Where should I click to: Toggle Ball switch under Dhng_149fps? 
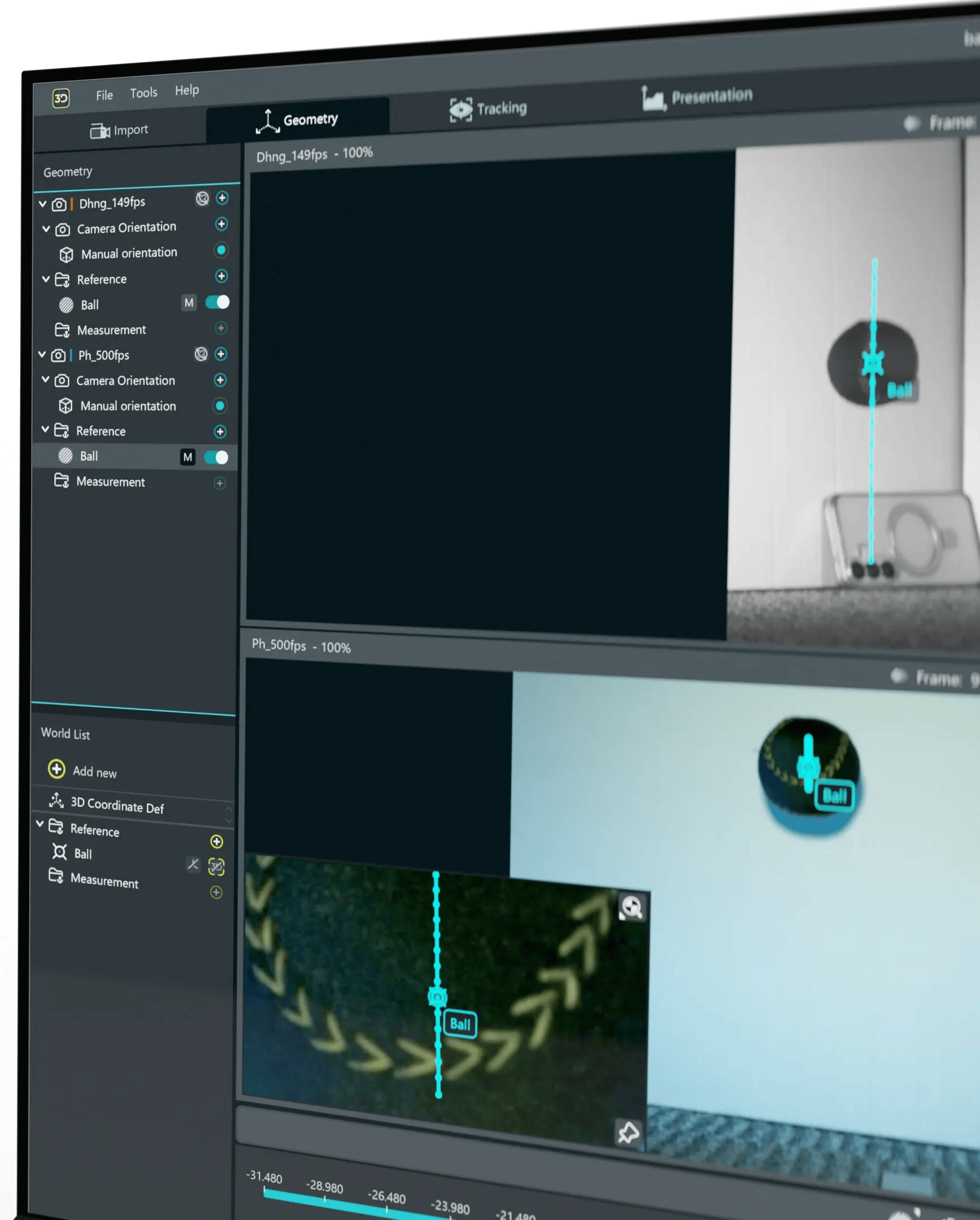218,302
